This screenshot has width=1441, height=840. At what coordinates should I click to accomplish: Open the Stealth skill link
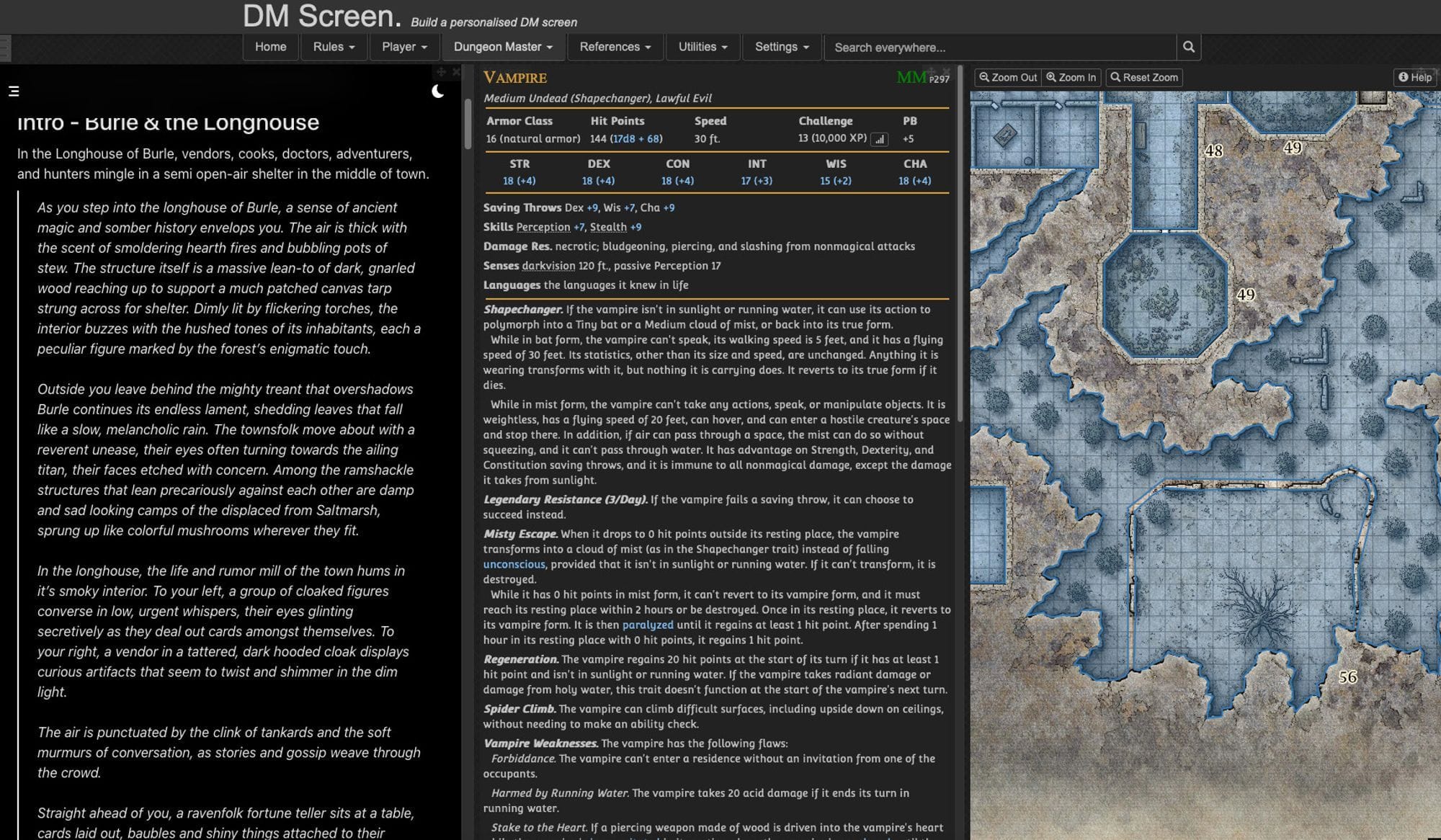click(608, 227)
